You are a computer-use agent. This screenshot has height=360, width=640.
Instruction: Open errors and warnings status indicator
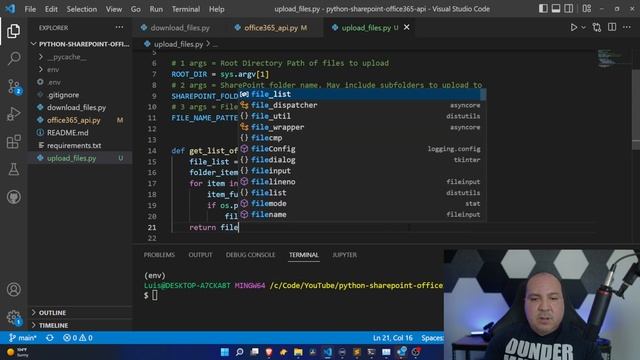pyautogui.click(x=78, y=338)
